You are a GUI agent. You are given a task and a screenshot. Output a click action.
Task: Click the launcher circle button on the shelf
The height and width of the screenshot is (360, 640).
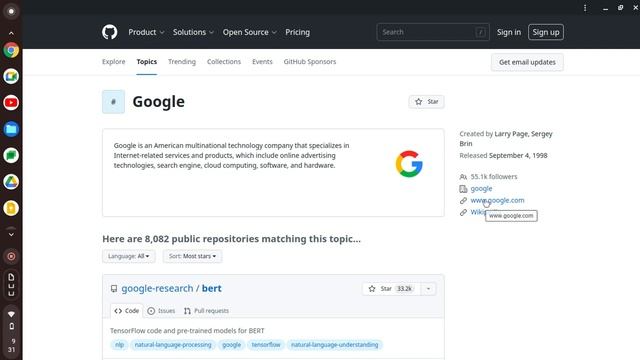11,11
